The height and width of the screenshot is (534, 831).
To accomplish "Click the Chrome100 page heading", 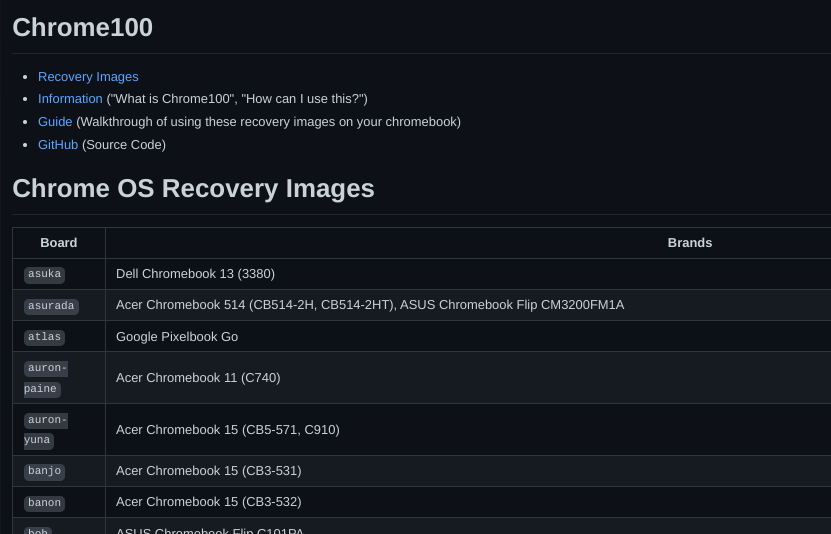I will (x=83, y=28).
